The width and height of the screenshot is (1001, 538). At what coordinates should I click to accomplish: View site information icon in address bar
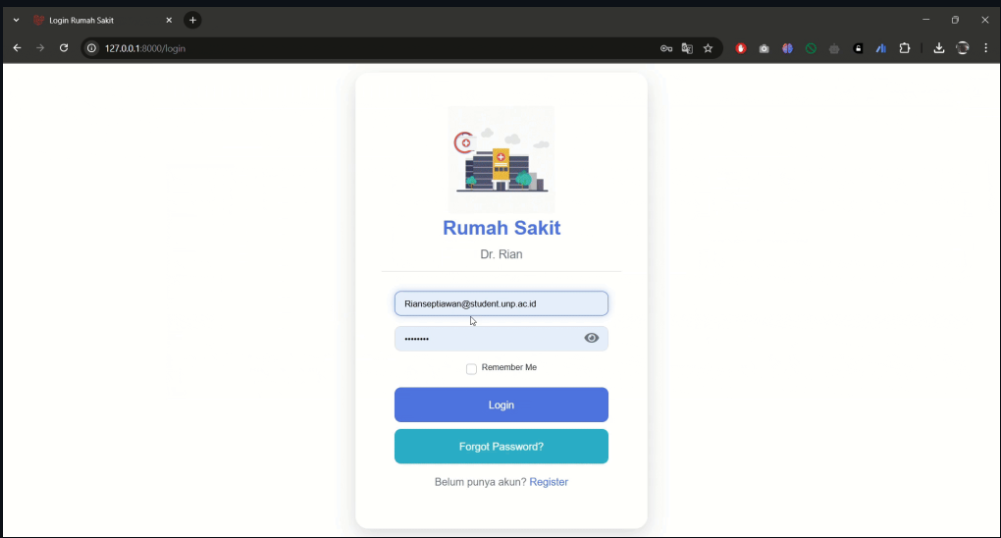(92, 49)
